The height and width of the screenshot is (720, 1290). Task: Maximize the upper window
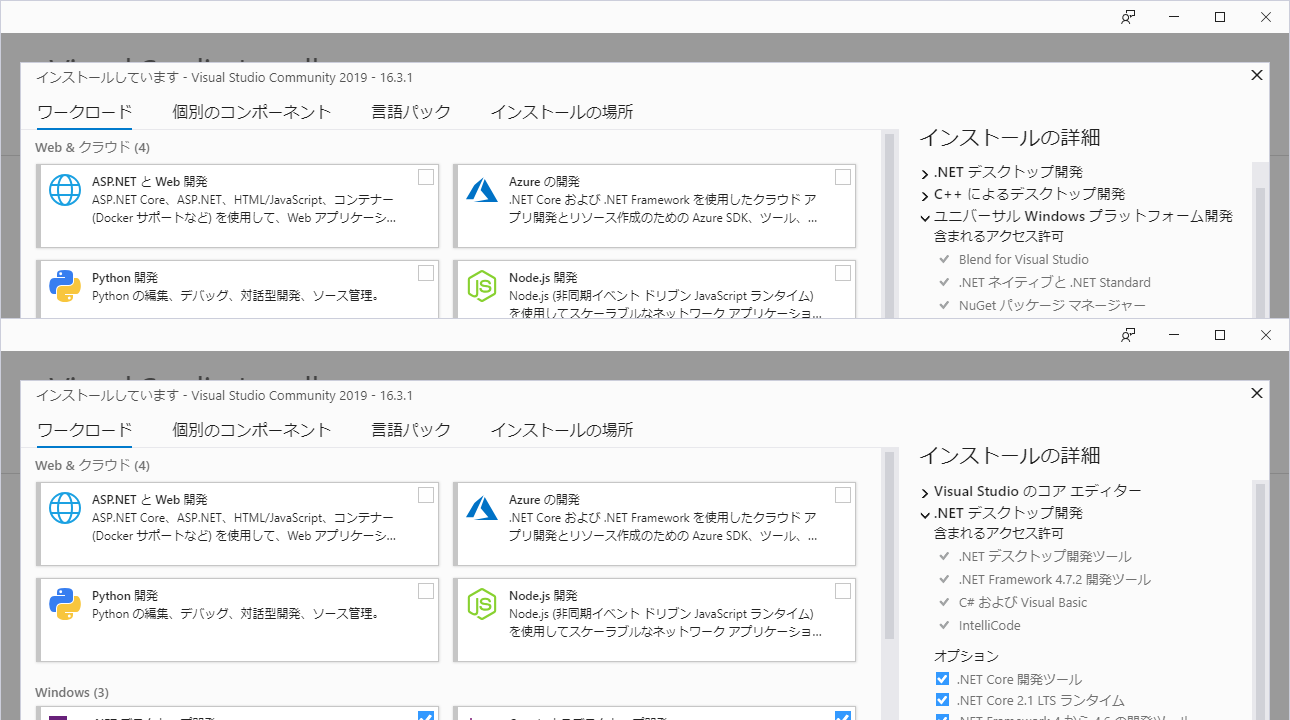[x=1220, y=17]
